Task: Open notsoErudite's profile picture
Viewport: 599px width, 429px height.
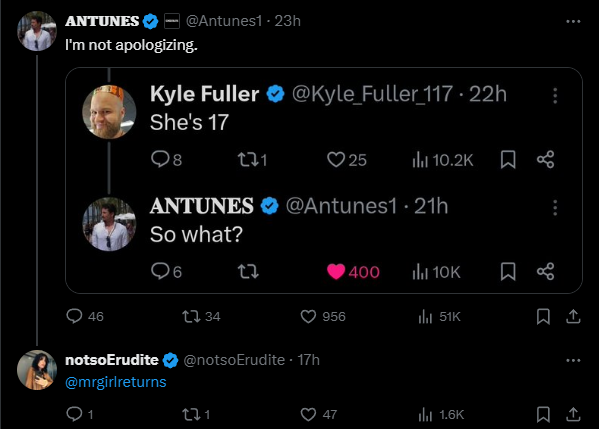Action: click(37, 370)
